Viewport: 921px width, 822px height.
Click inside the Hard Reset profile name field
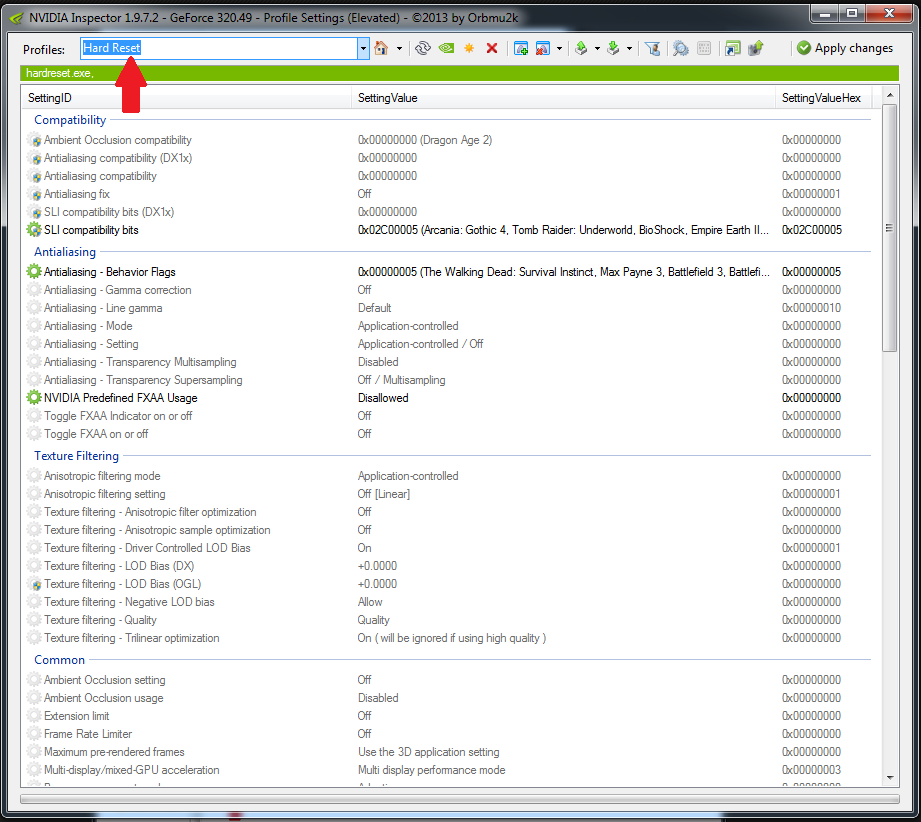219,49
